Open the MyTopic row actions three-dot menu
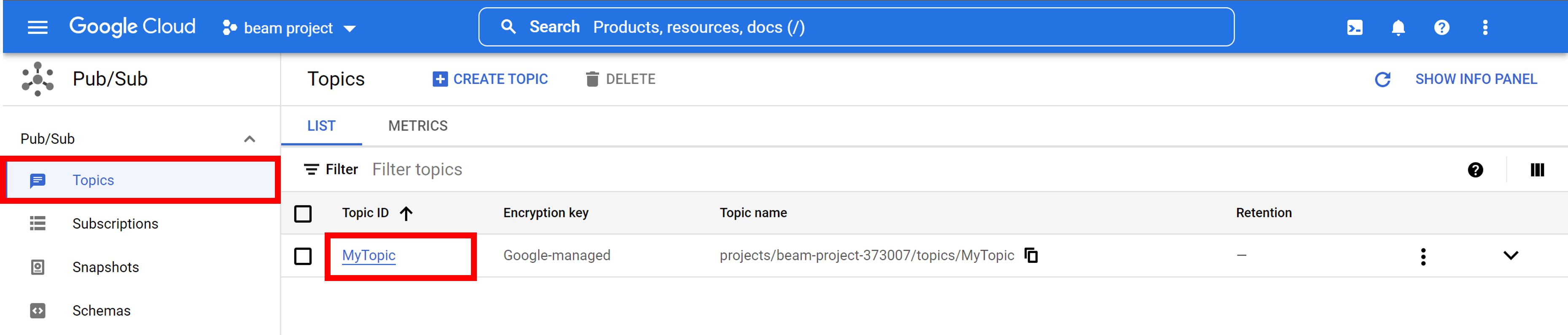 tap(1423, 257)
